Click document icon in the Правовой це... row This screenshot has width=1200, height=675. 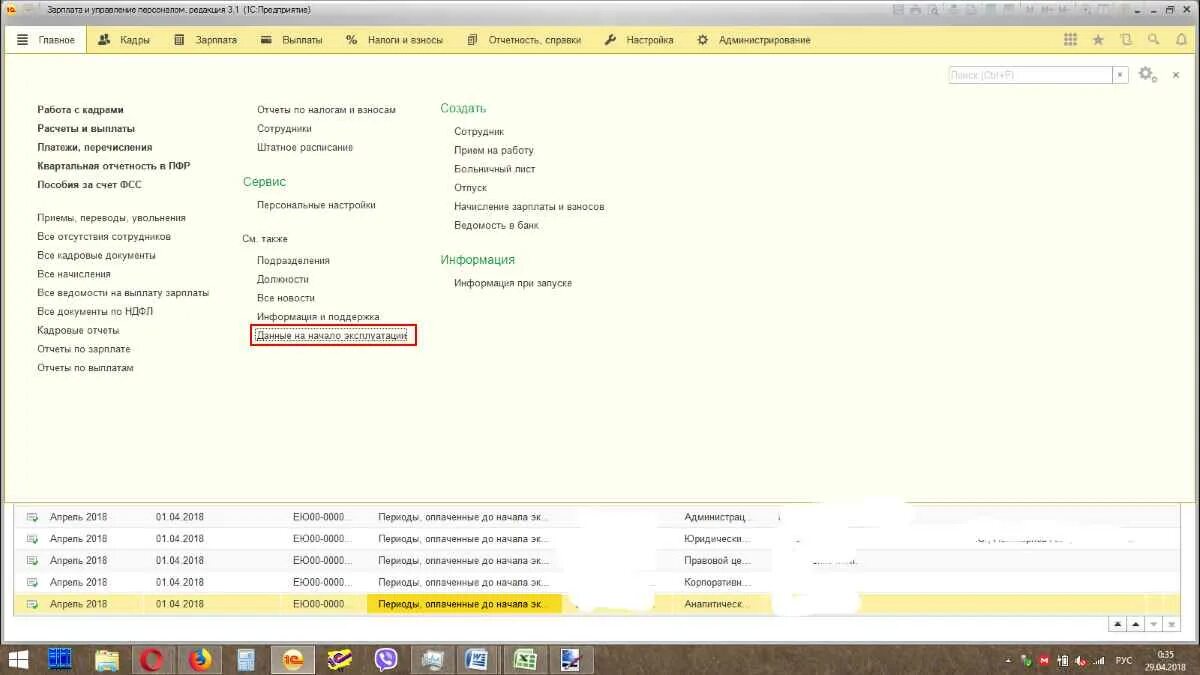tap(32, 561)
